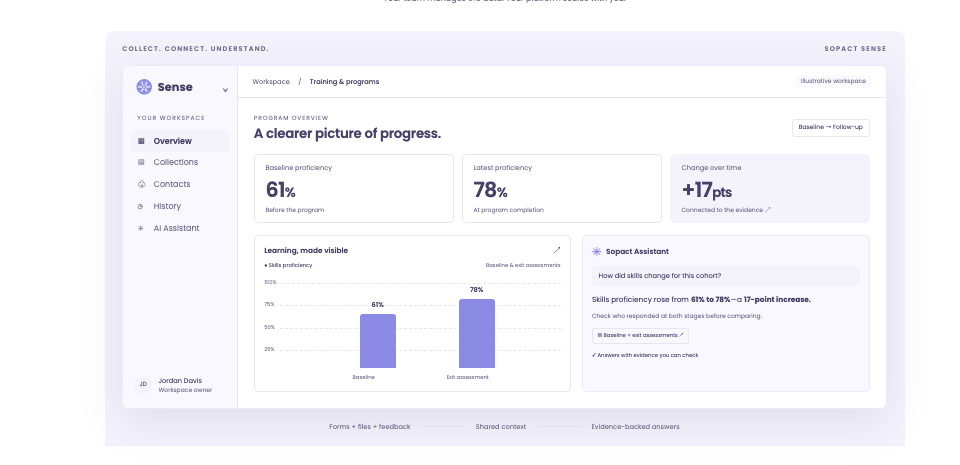Screen dimensions: 960x465
Task: Click the 61% label above the Baseline bar
Action: tap(378, 305)
